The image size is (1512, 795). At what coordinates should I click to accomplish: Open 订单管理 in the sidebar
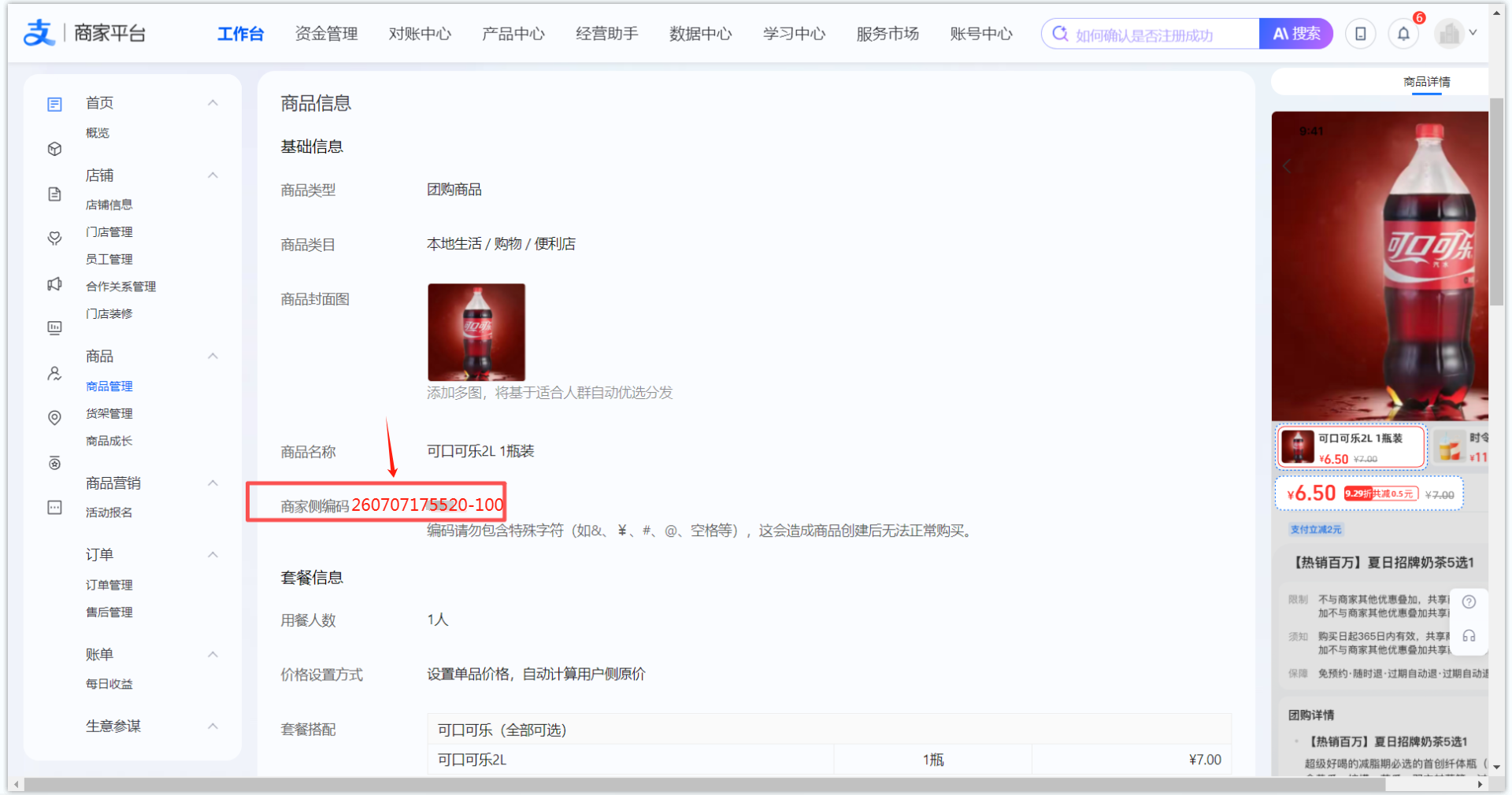point(109,585)
